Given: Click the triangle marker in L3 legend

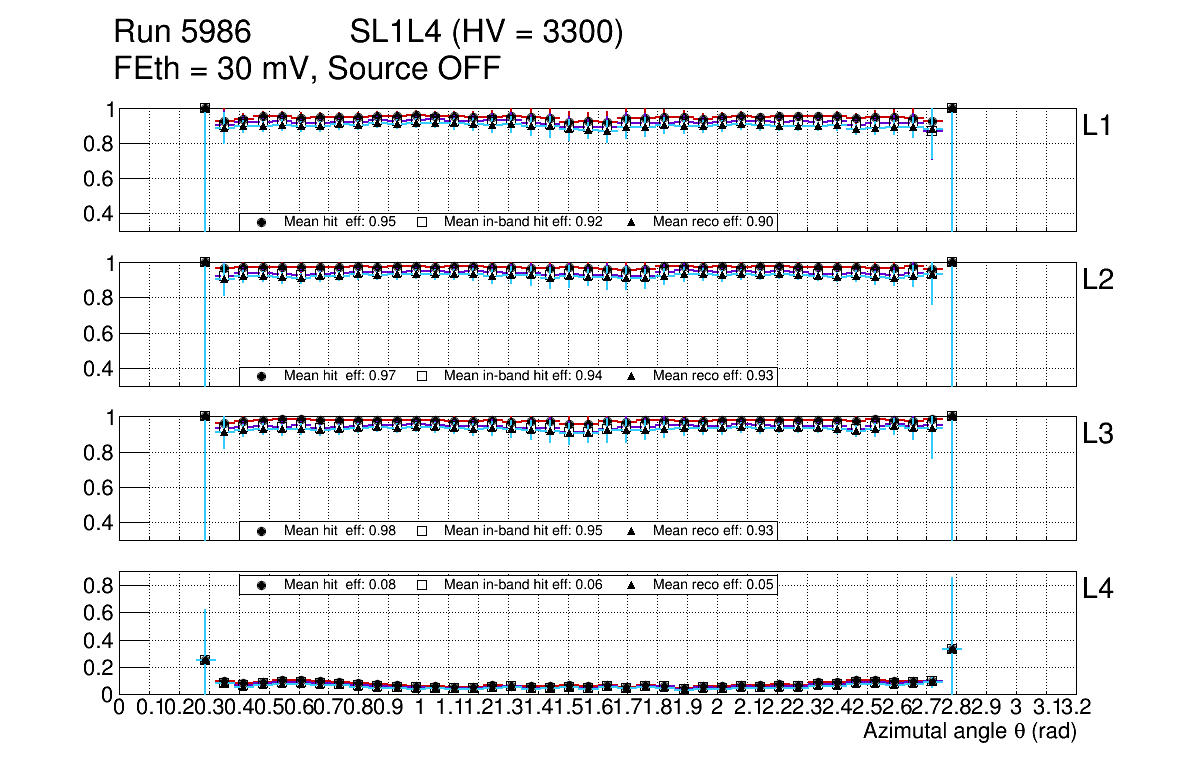Looking at the screenshot, I should tap(632, 531).
